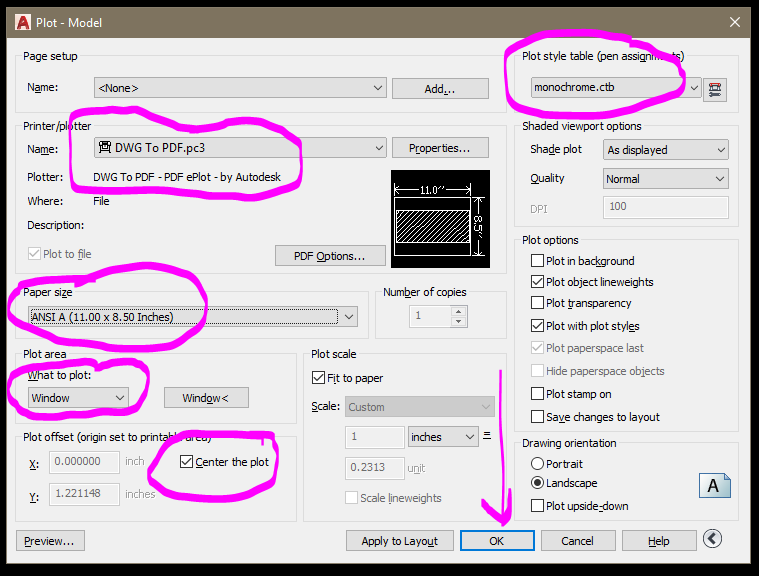This screenshot has height=576, width=759.
Task: Click the Plot paperspace last checkbox
Action: (x=537, y=348)
